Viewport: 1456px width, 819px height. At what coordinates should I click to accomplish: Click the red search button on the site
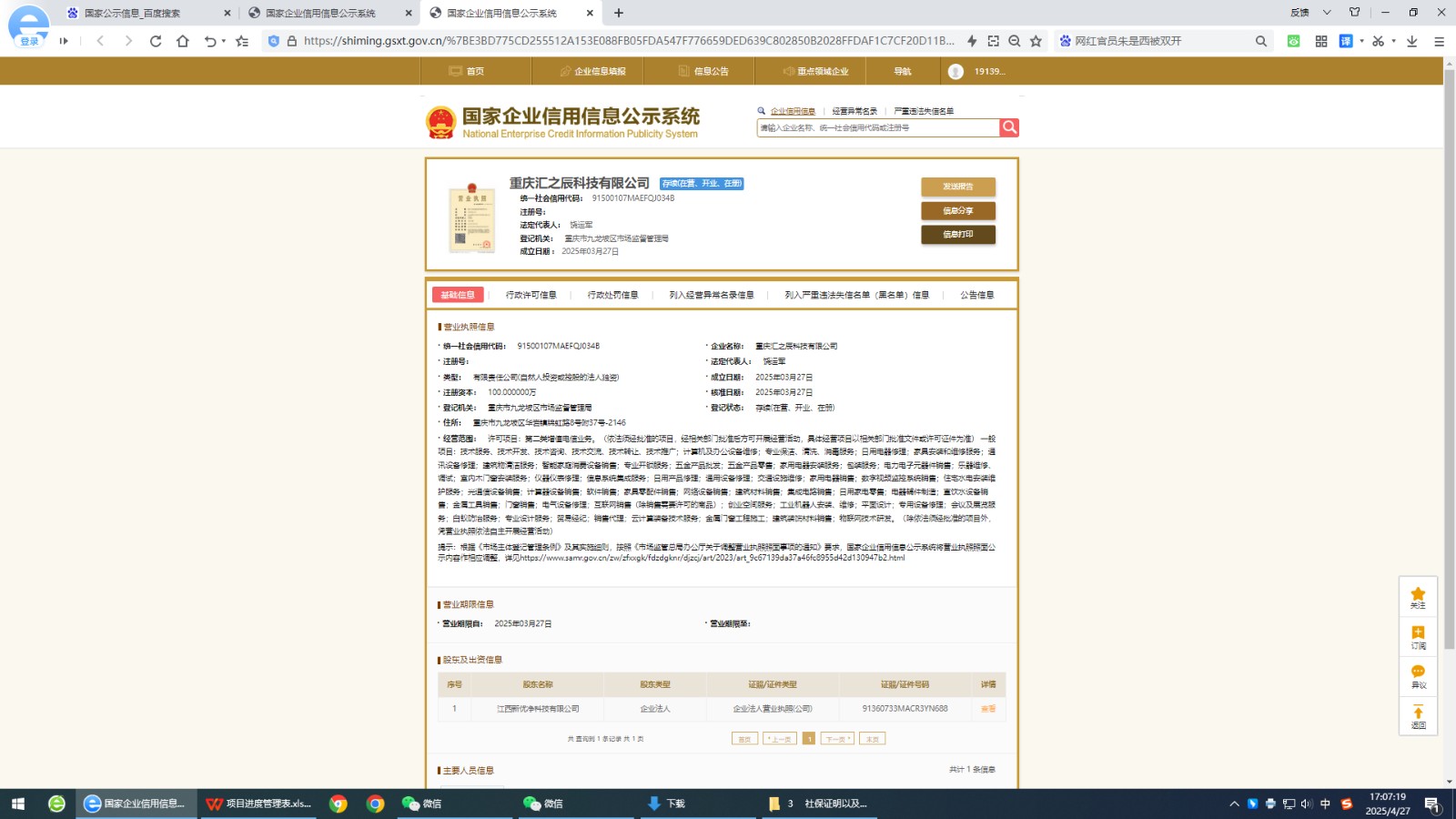pyautogui.click(x=1009, y=127)
